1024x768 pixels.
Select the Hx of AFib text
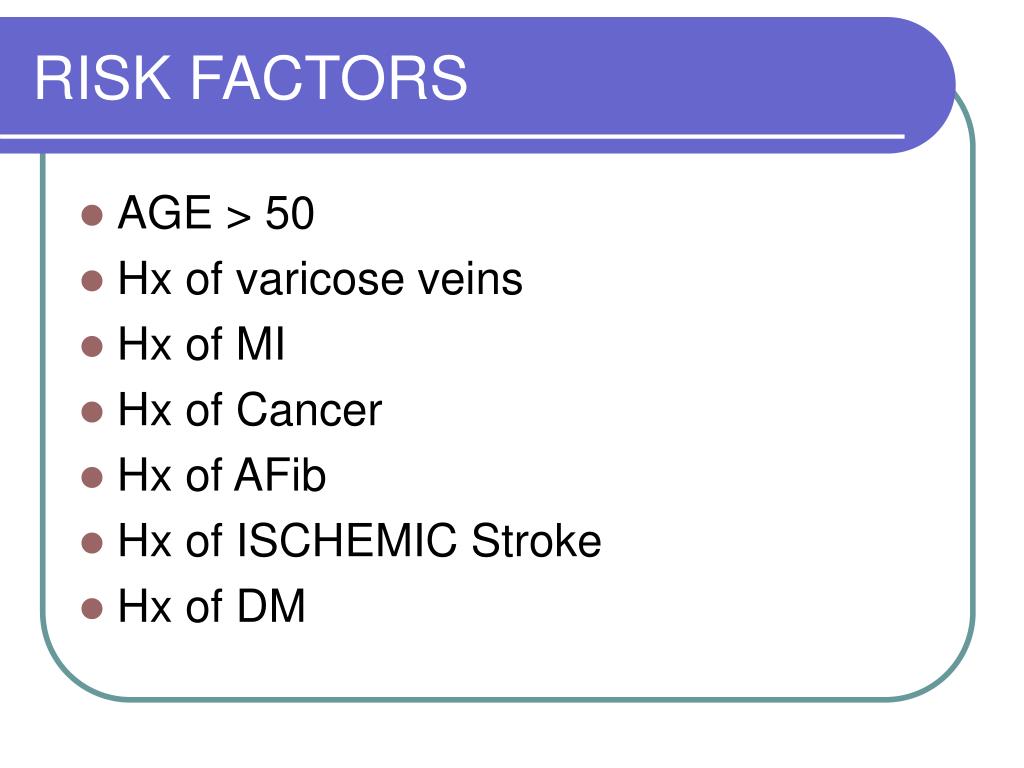[x=221, y=475]
